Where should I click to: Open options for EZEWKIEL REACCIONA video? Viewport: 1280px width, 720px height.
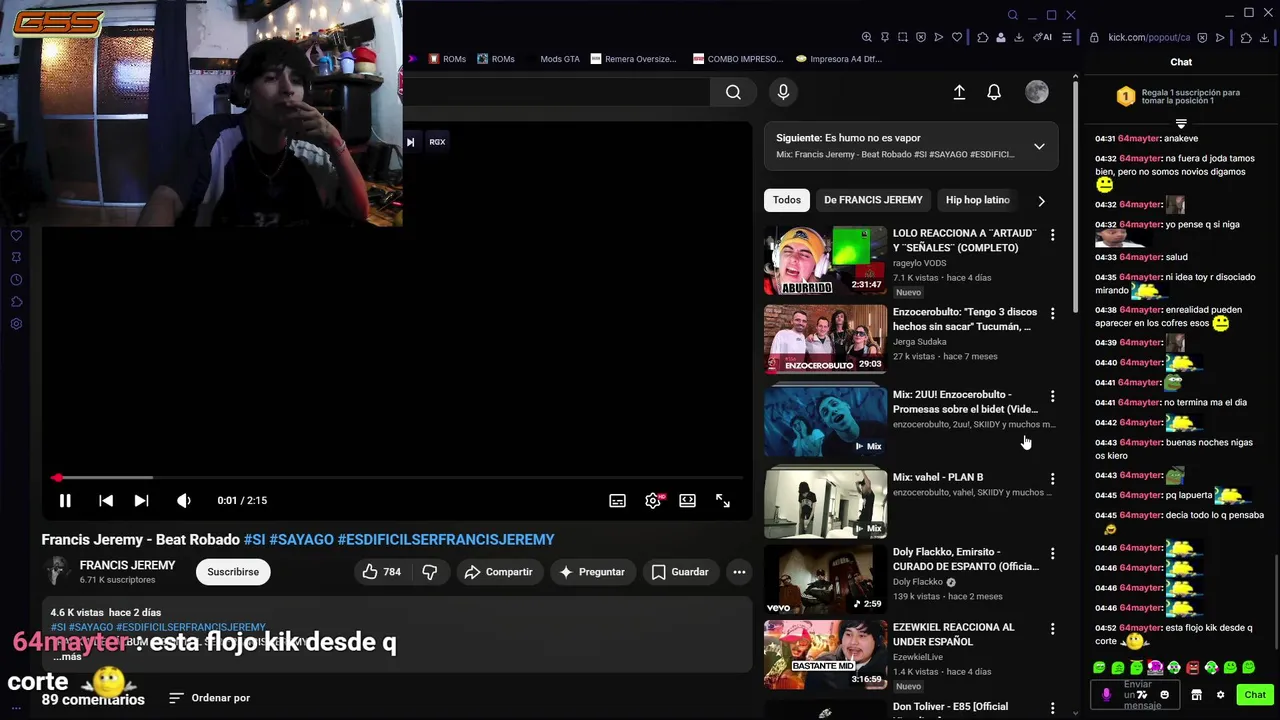(1052, 628)
